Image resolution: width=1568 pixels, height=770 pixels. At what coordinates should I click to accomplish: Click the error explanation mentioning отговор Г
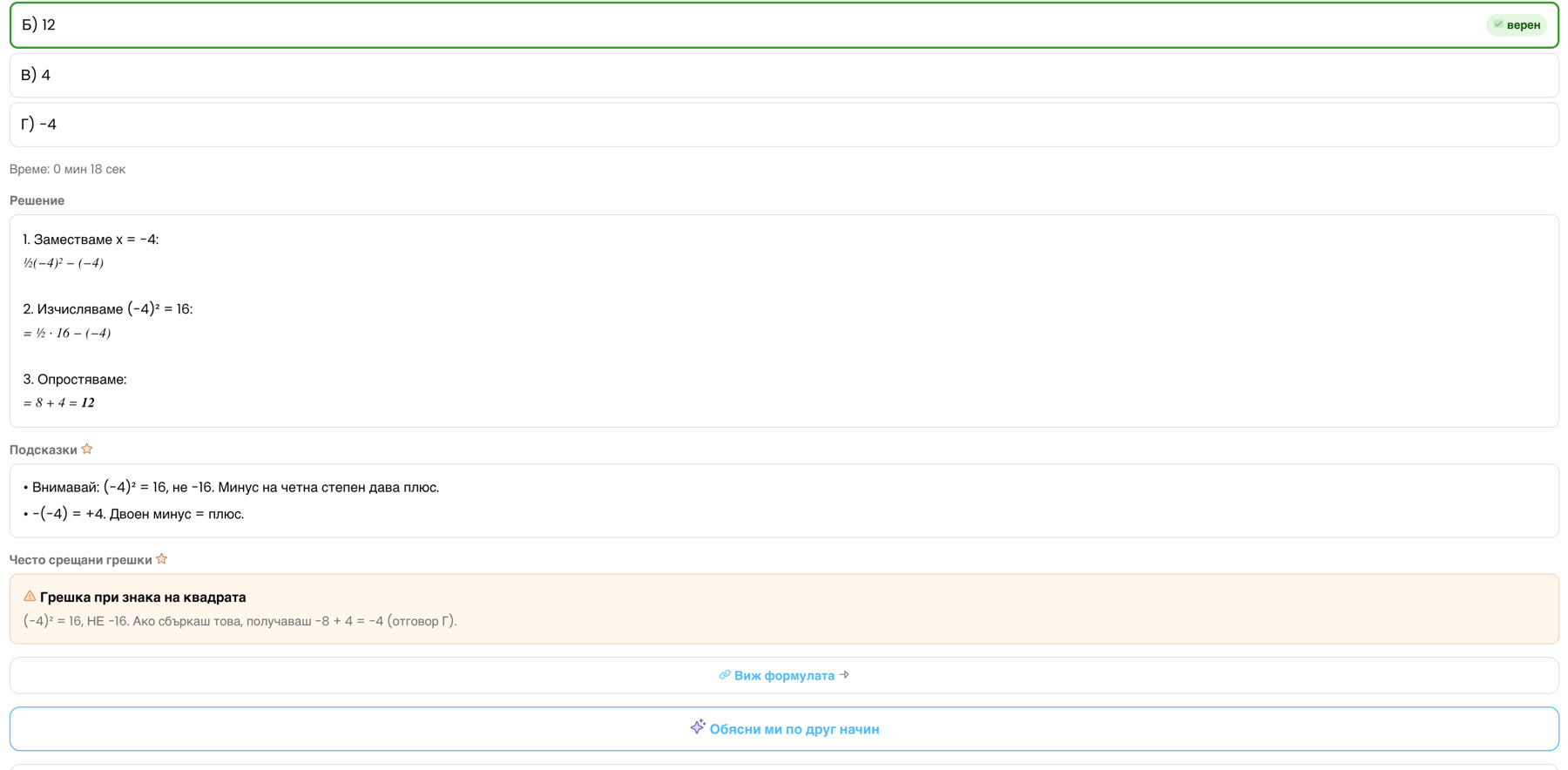[240, 621]
